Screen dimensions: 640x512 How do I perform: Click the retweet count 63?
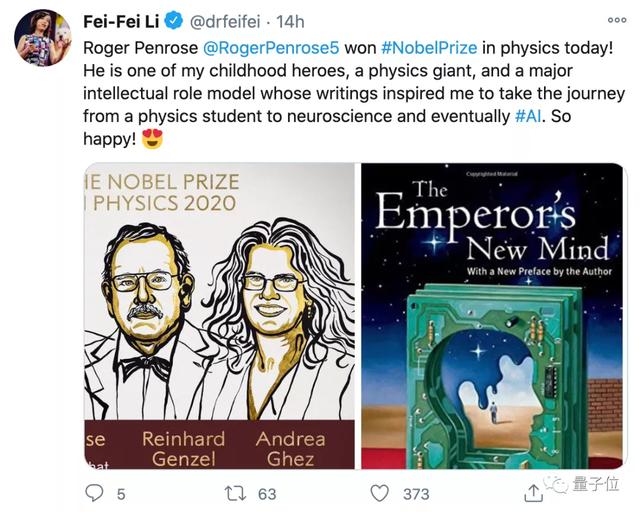pos(266,493)
